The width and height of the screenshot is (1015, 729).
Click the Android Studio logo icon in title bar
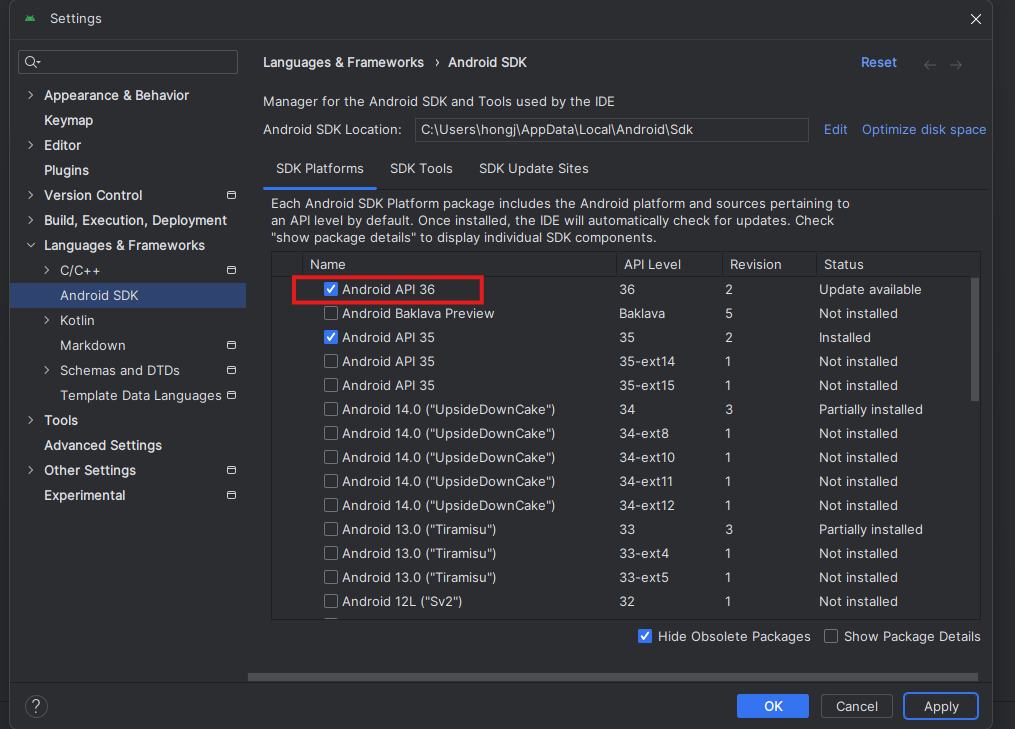30,18
